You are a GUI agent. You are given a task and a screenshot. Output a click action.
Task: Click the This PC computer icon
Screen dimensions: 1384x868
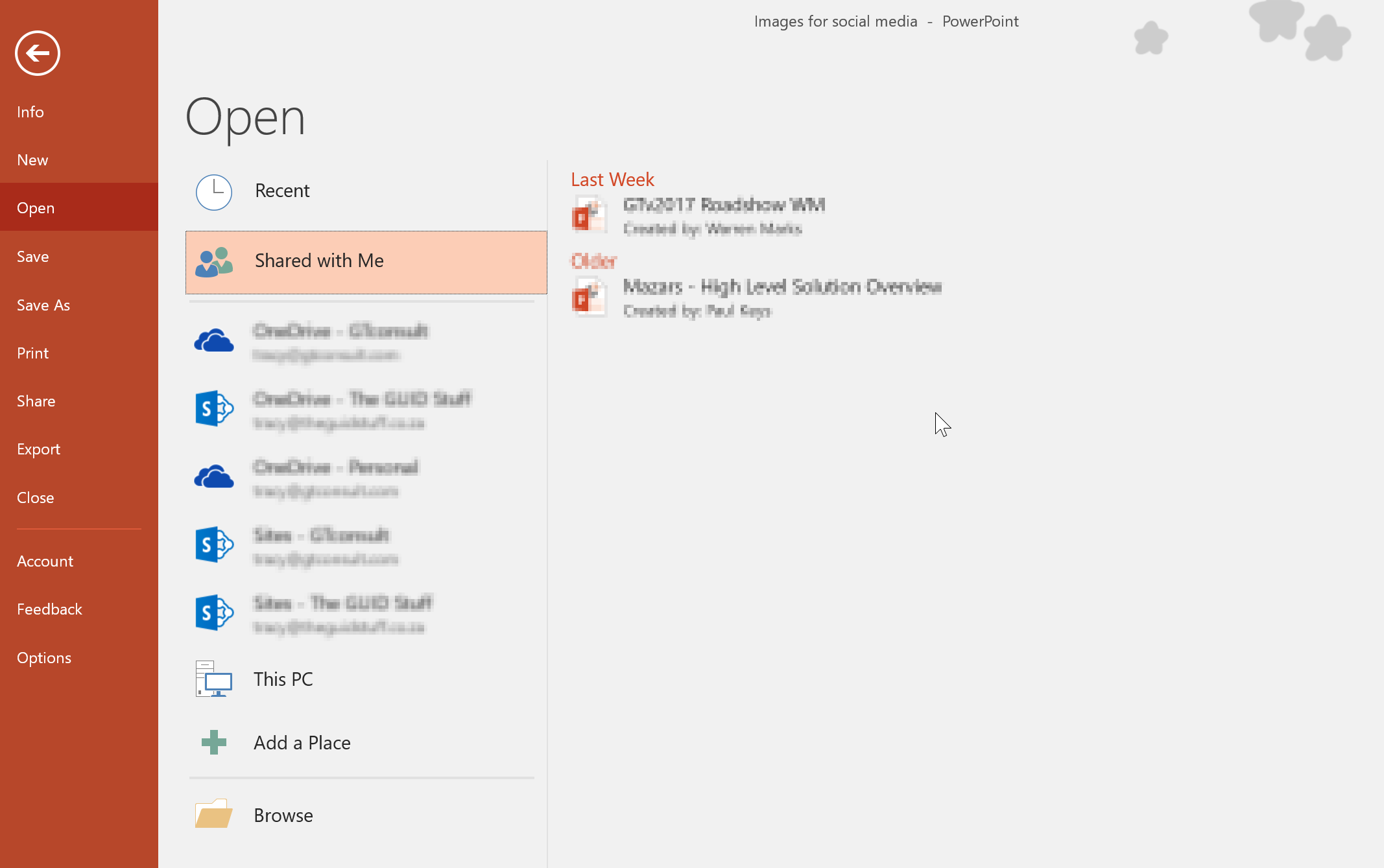click(x=214, y=679)
